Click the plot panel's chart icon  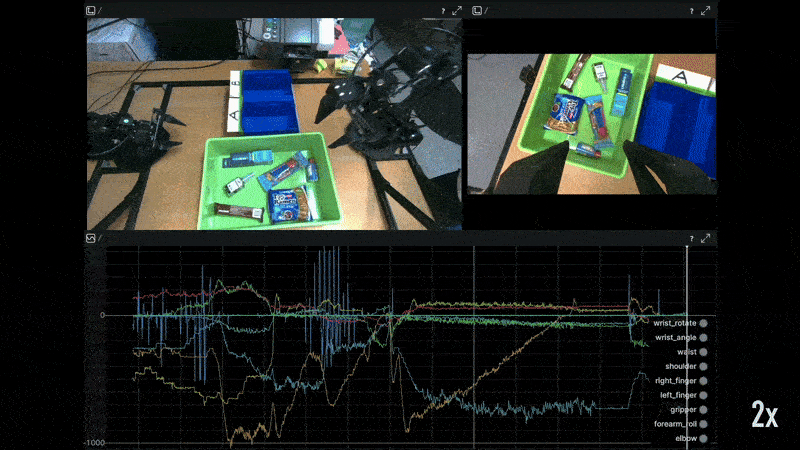[x=91, y=239]
